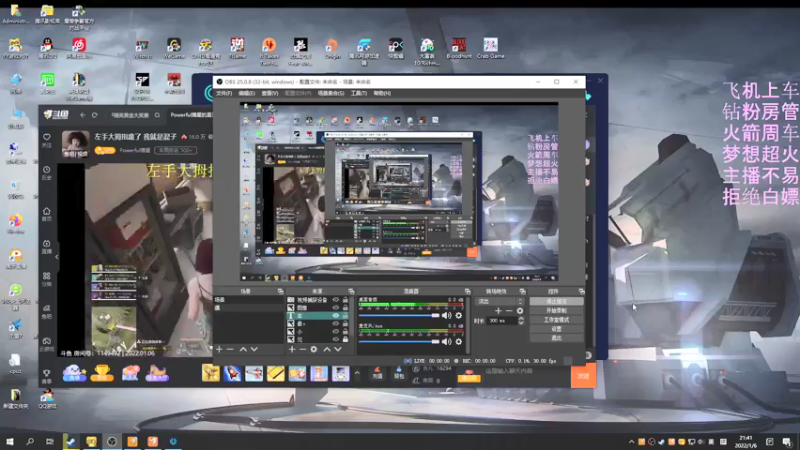Click 退出 exit button in OBS
Screen dimensions: 800x450
556,338
